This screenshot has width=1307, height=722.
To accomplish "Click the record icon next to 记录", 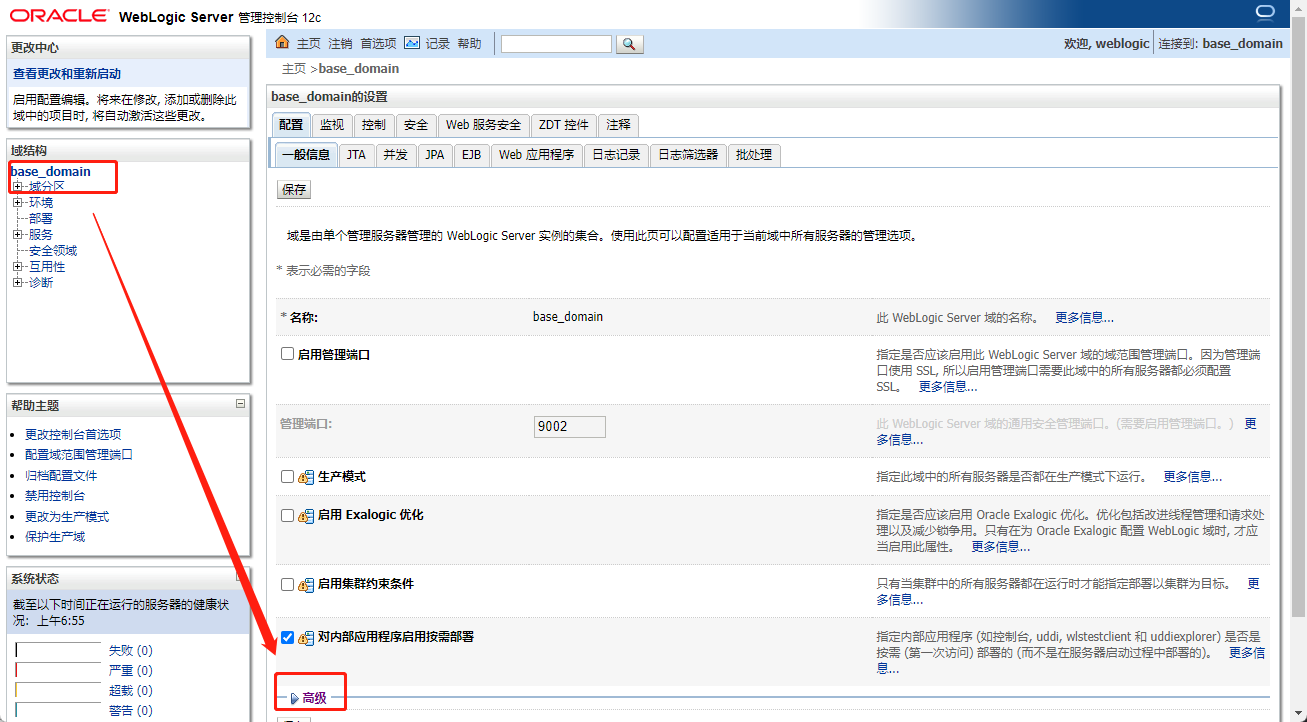I will [412, 43].
